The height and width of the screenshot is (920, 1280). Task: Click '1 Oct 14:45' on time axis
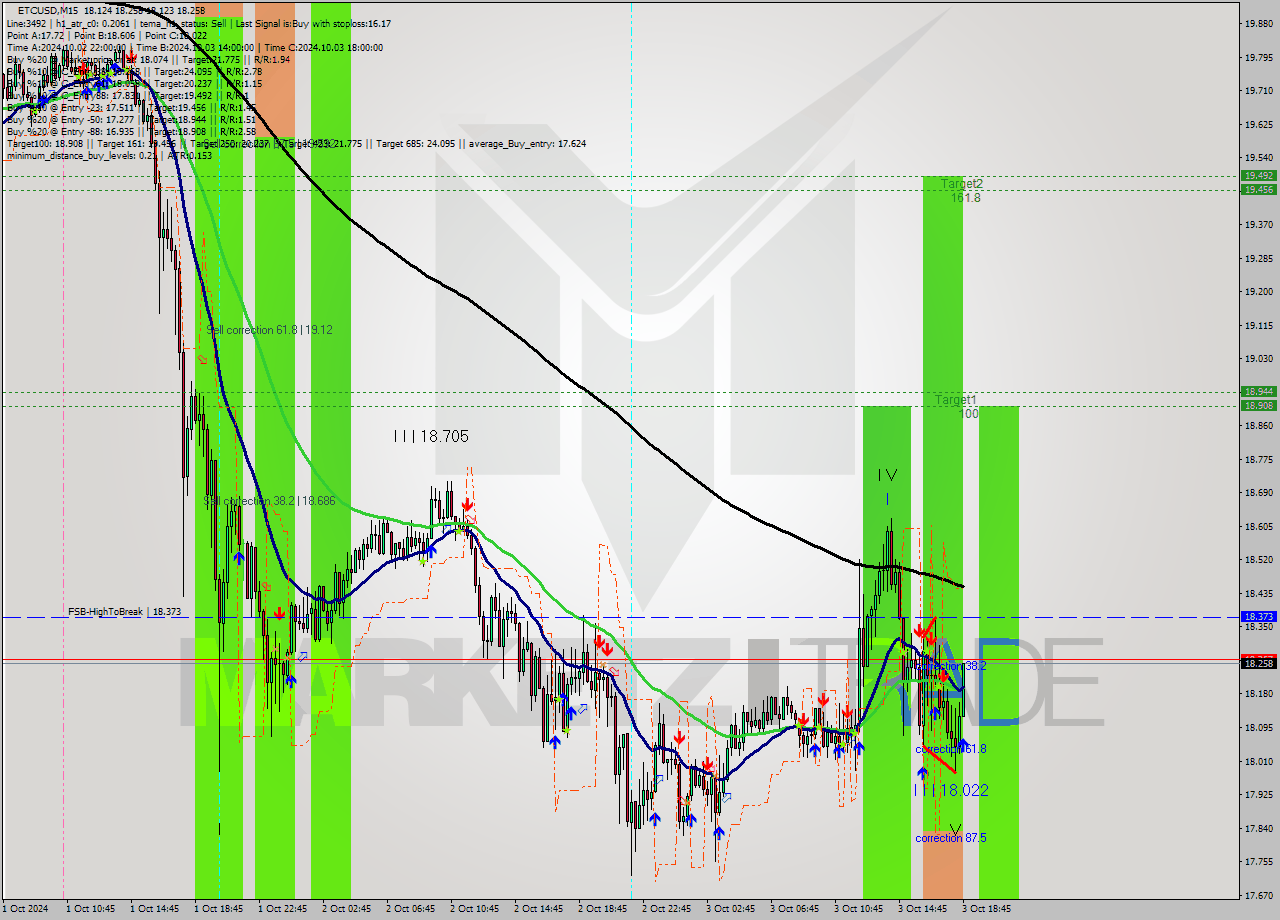154,909
